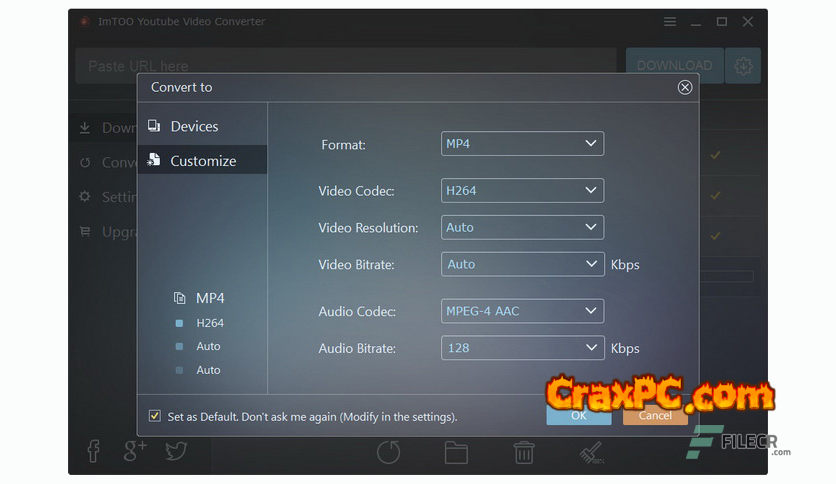Click the trash delete icon
Image resolution: width=836 pixels, height=484 pixels.
click(x=524, y=453)
